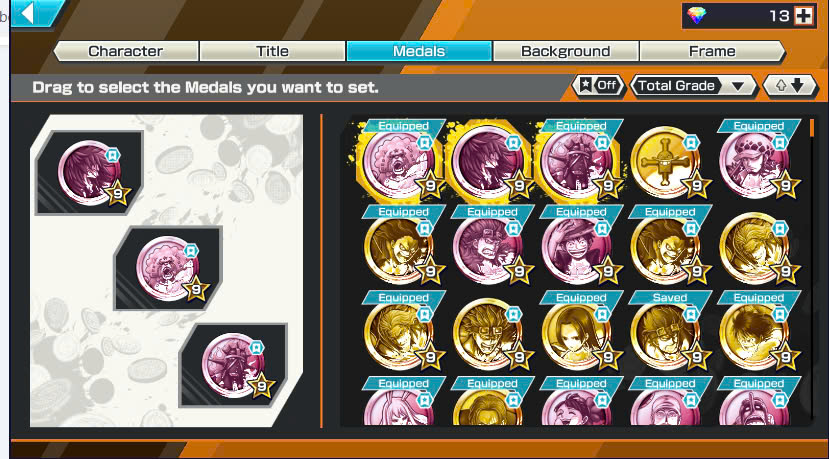
Task: Open the Title tab
Action: coord(272,51)
